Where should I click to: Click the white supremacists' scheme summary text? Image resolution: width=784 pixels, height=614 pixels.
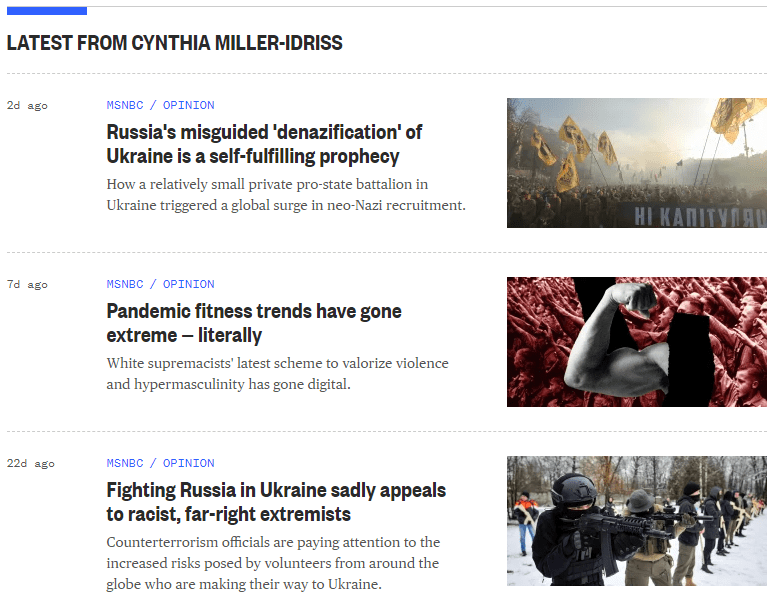pos(278,374)
